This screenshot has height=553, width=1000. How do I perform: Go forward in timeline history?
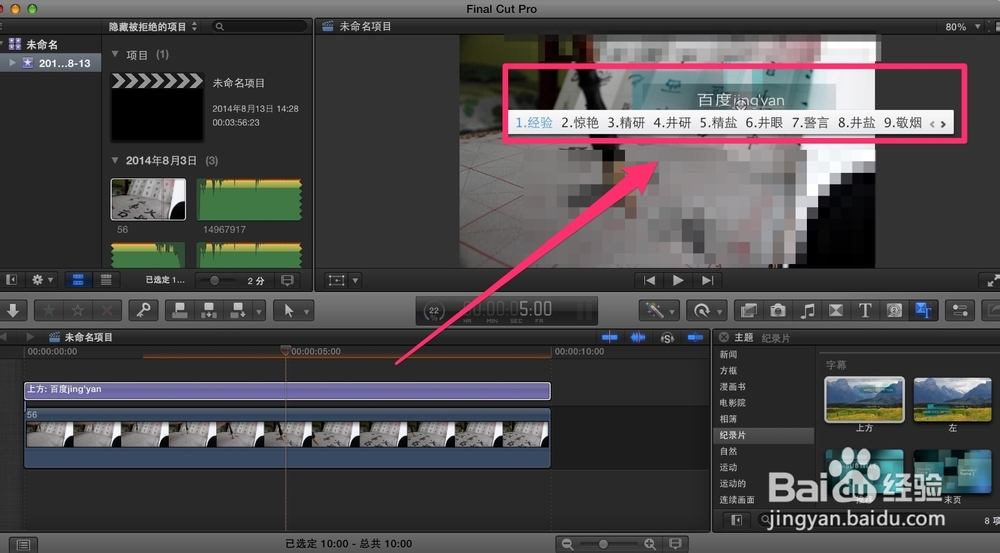point(30,337)
